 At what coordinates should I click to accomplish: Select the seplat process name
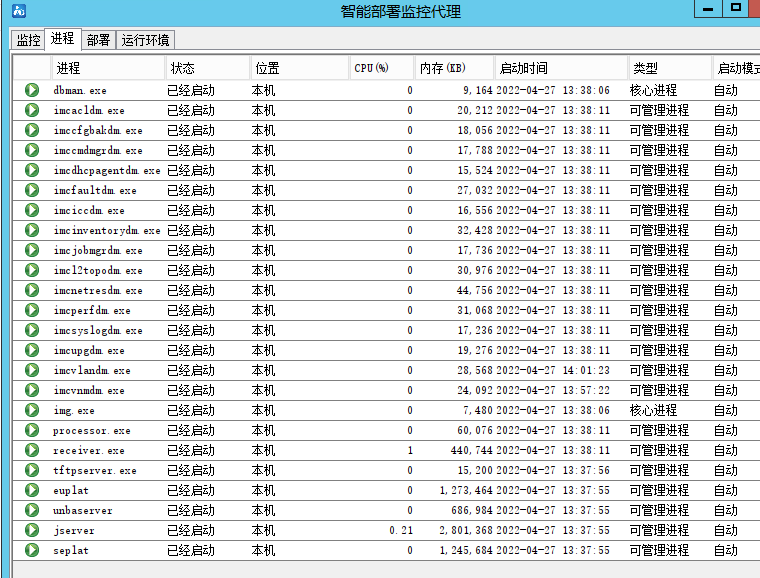pos(71,551)
